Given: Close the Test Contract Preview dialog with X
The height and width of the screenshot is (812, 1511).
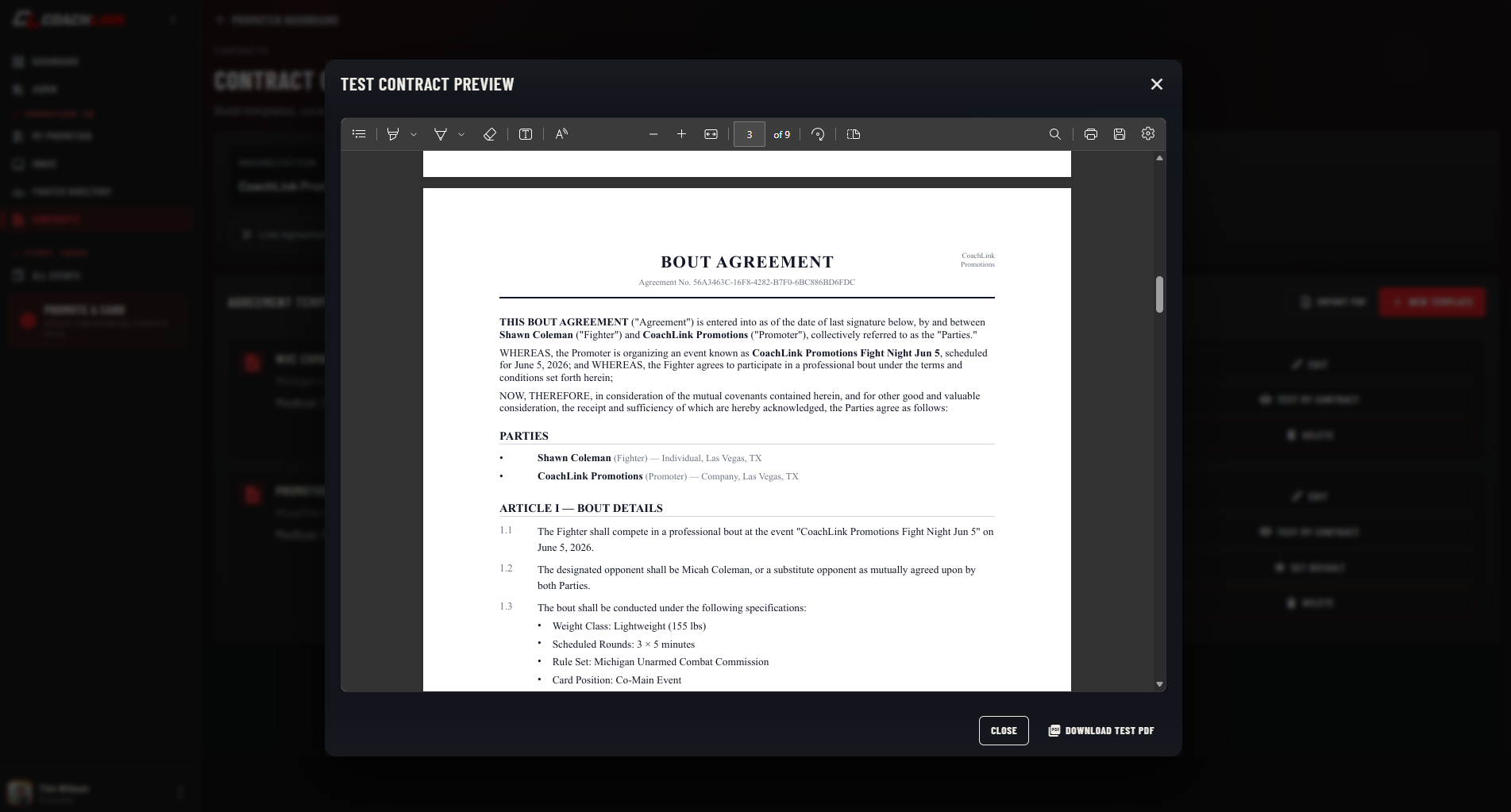Looking at the screenshot, I should coord(1157,84).
